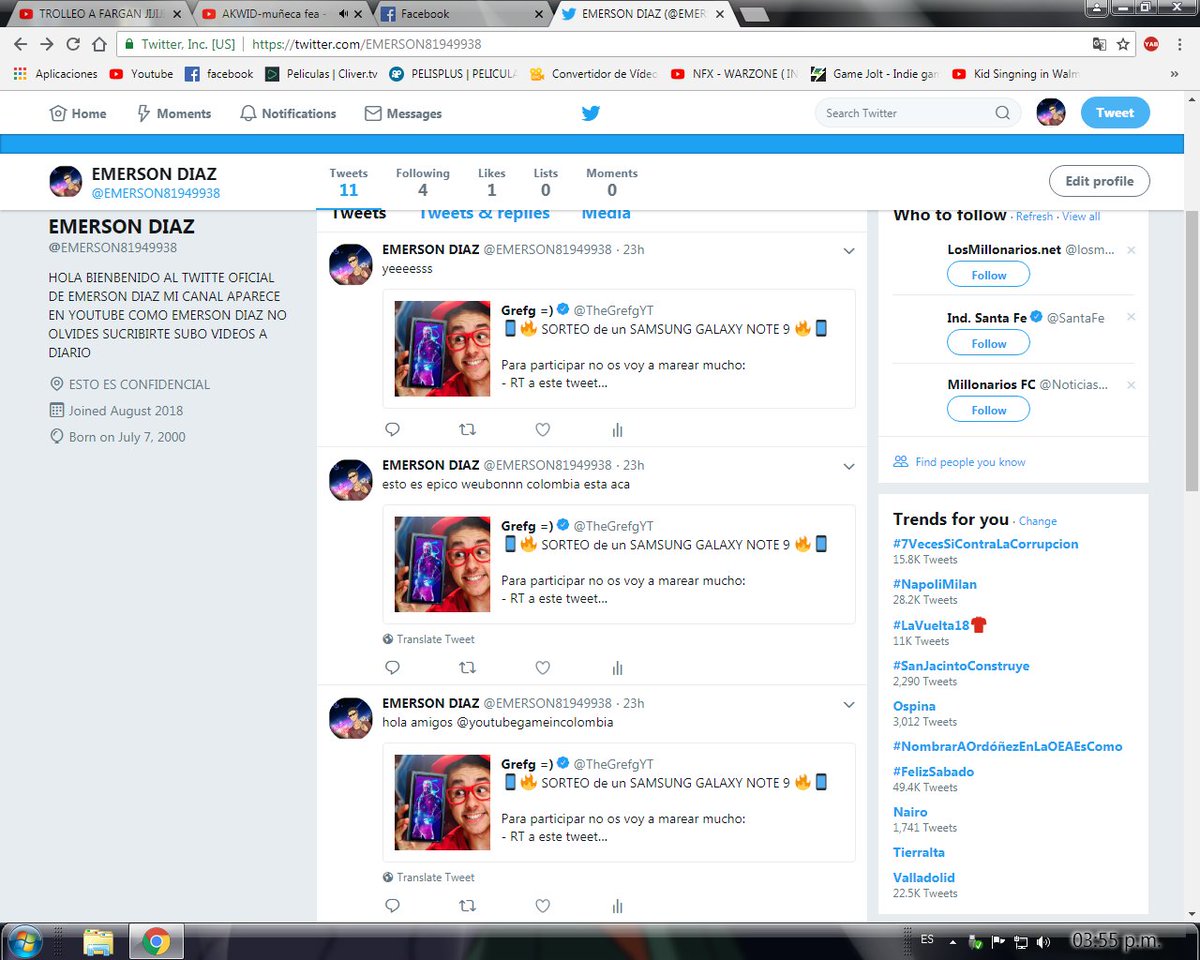View the Likes count
The height and width of the screenshot is (960, 1200).
click(x=491, y=182)
